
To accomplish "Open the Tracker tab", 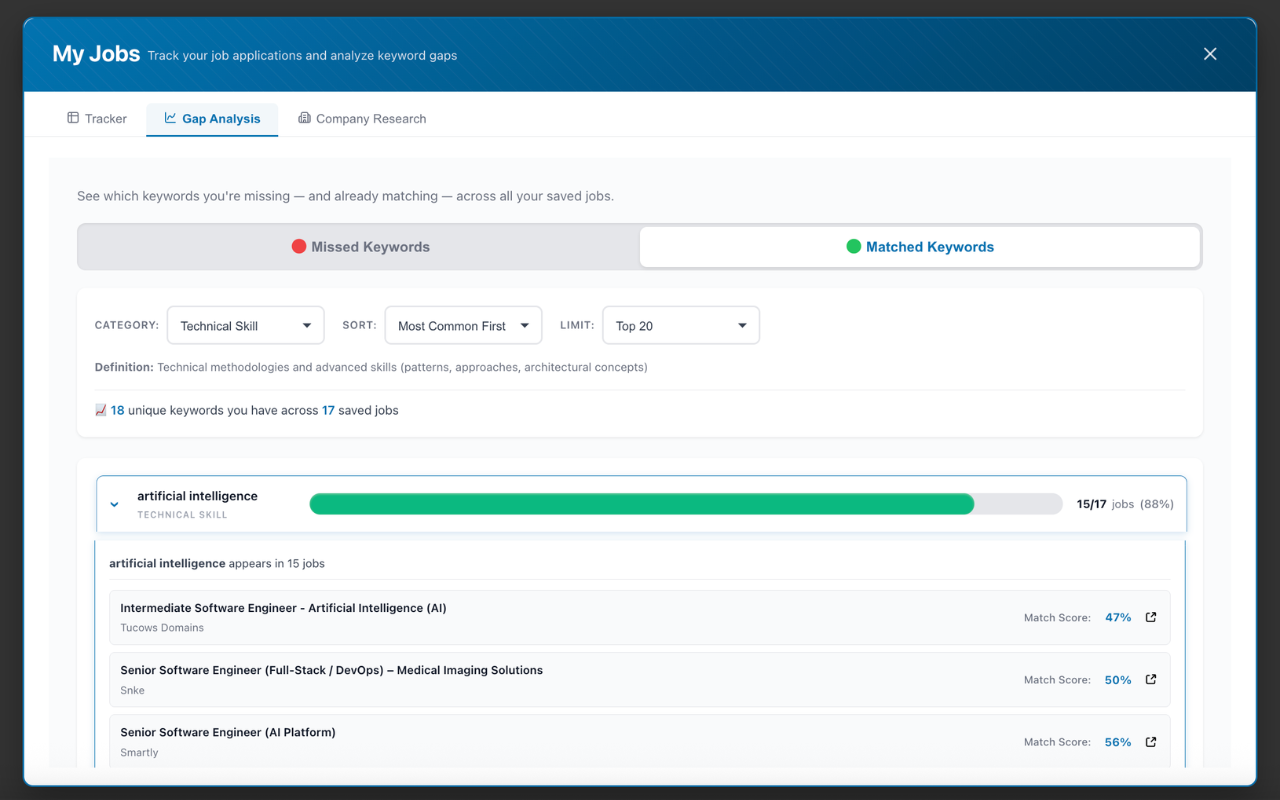I will (97, 118).
